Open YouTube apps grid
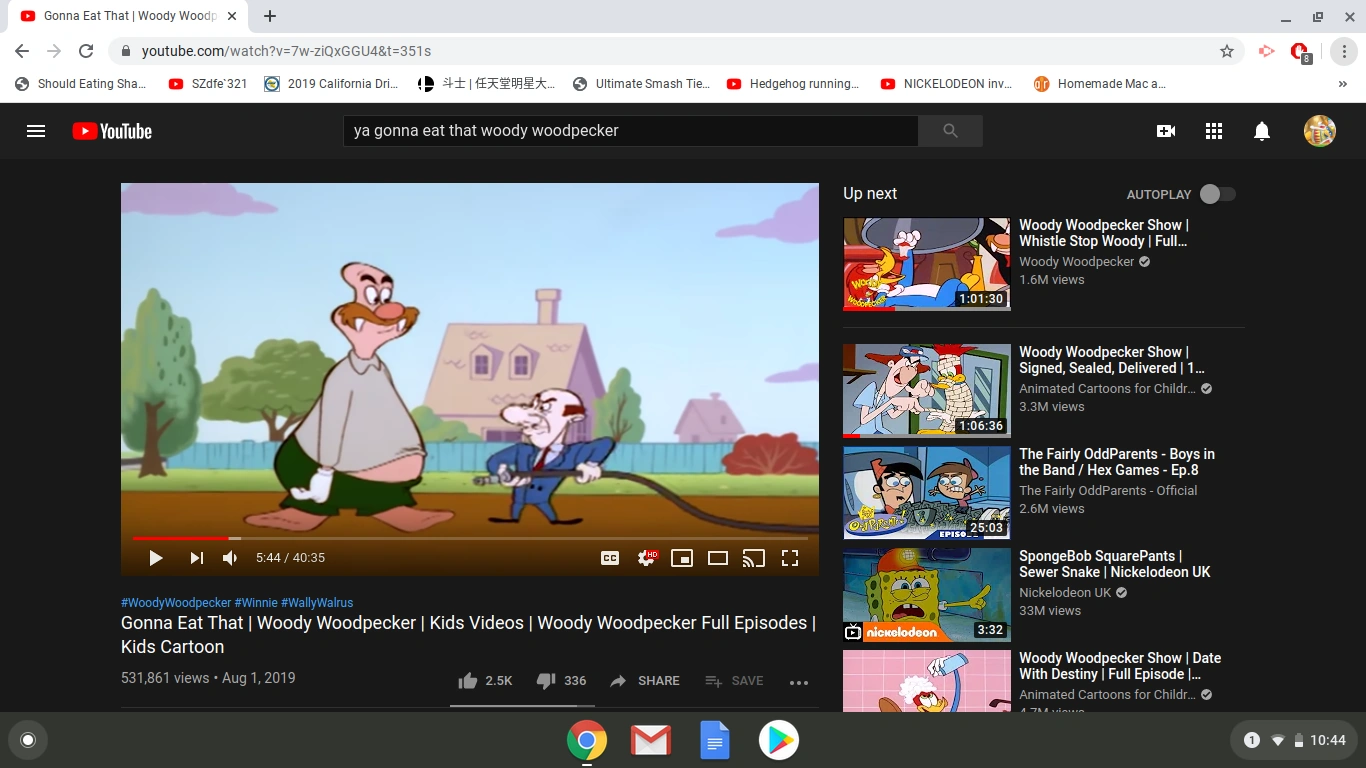Screen dimensions: 1366x768 point(1214,131)
